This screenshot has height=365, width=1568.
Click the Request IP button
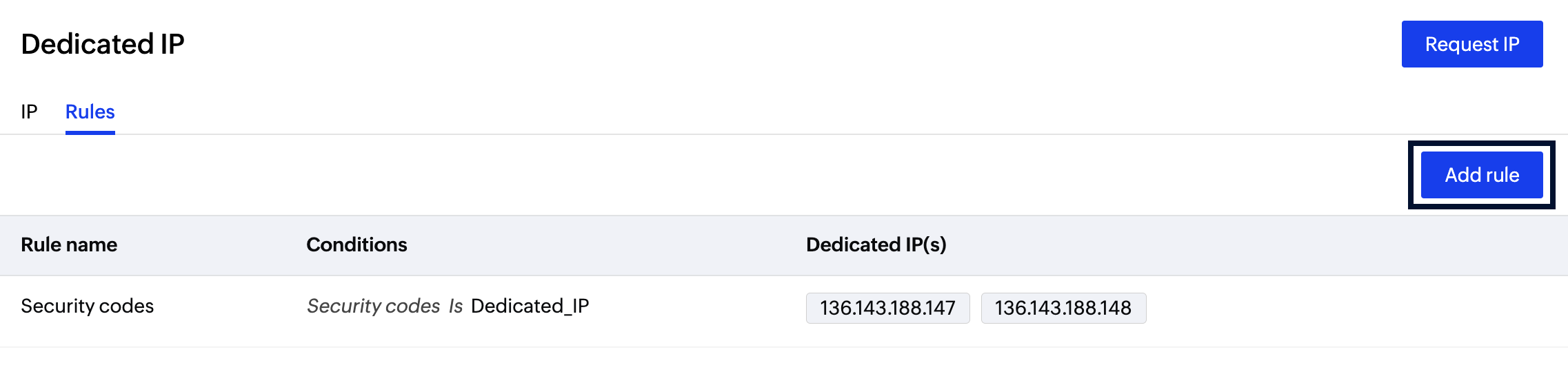pyautogui.click(x=1471, y=44)
